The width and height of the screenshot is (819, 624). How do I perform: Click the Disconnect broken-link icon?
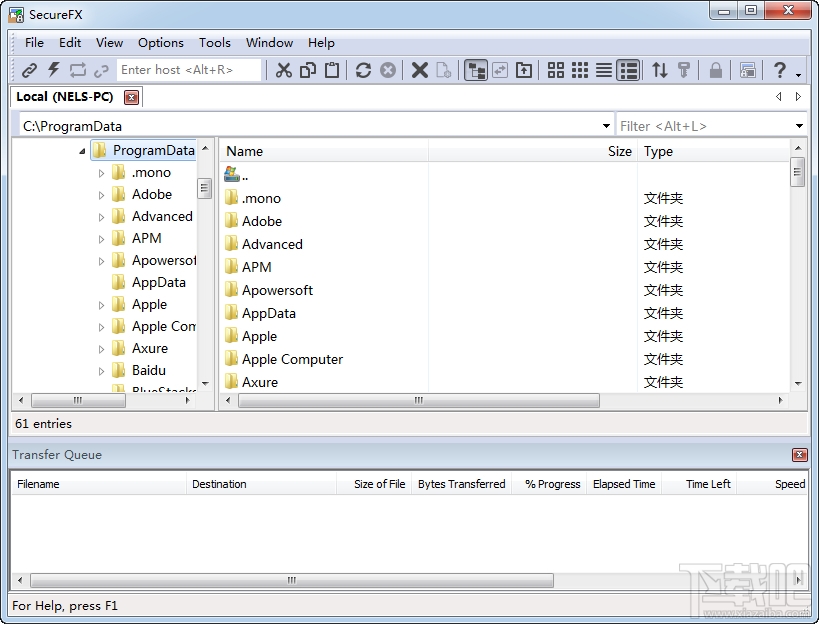point(101,70)
